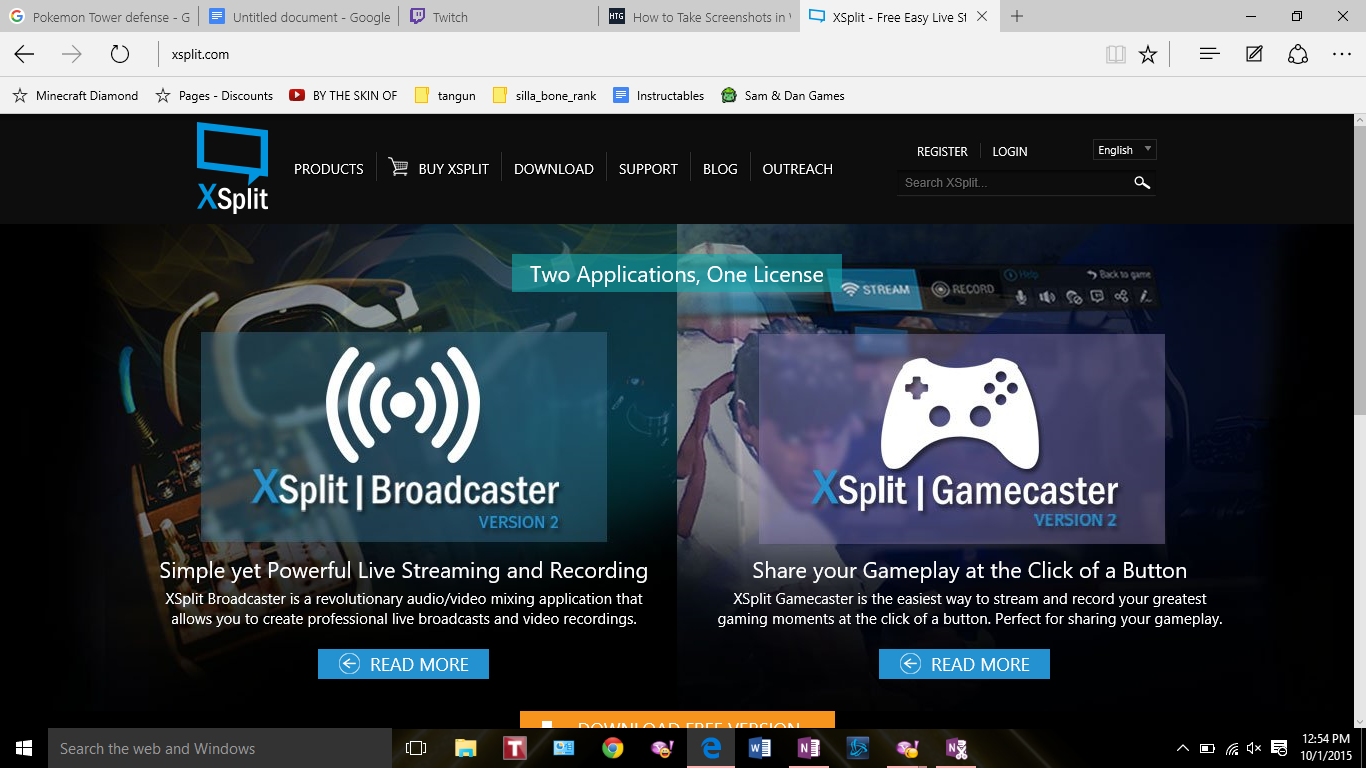1366x768 pixels.
Task: Open Edge's more actions menu
Action: 1343,54
